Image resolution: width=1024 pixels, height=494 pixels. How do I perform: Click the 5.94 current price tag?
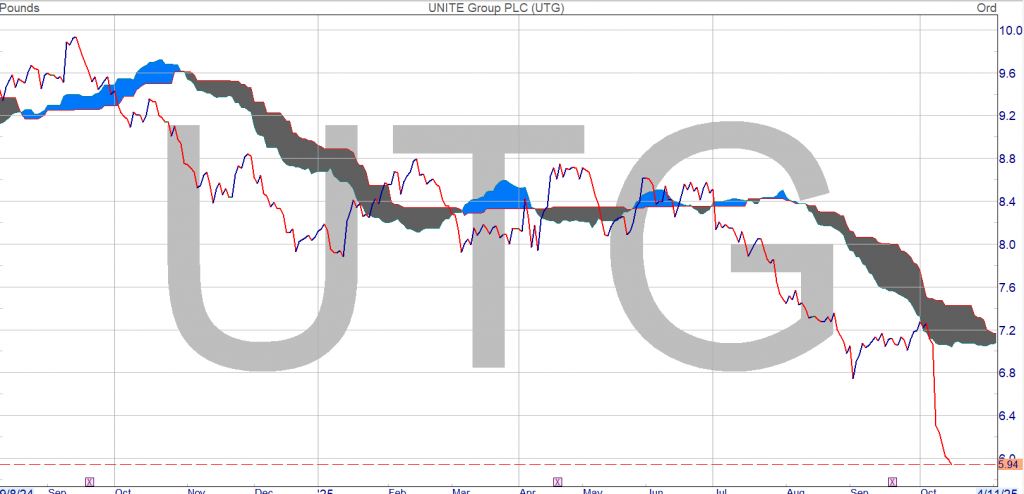pos(1008,465)
